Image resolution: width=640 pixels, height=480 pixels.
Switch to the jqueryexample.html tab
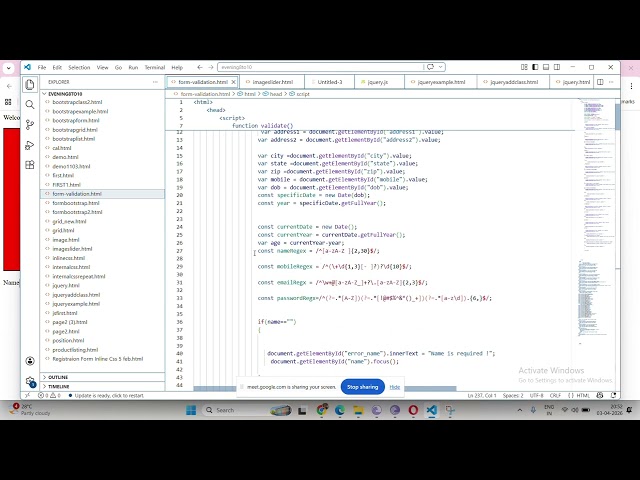click(x=441, y=82)
